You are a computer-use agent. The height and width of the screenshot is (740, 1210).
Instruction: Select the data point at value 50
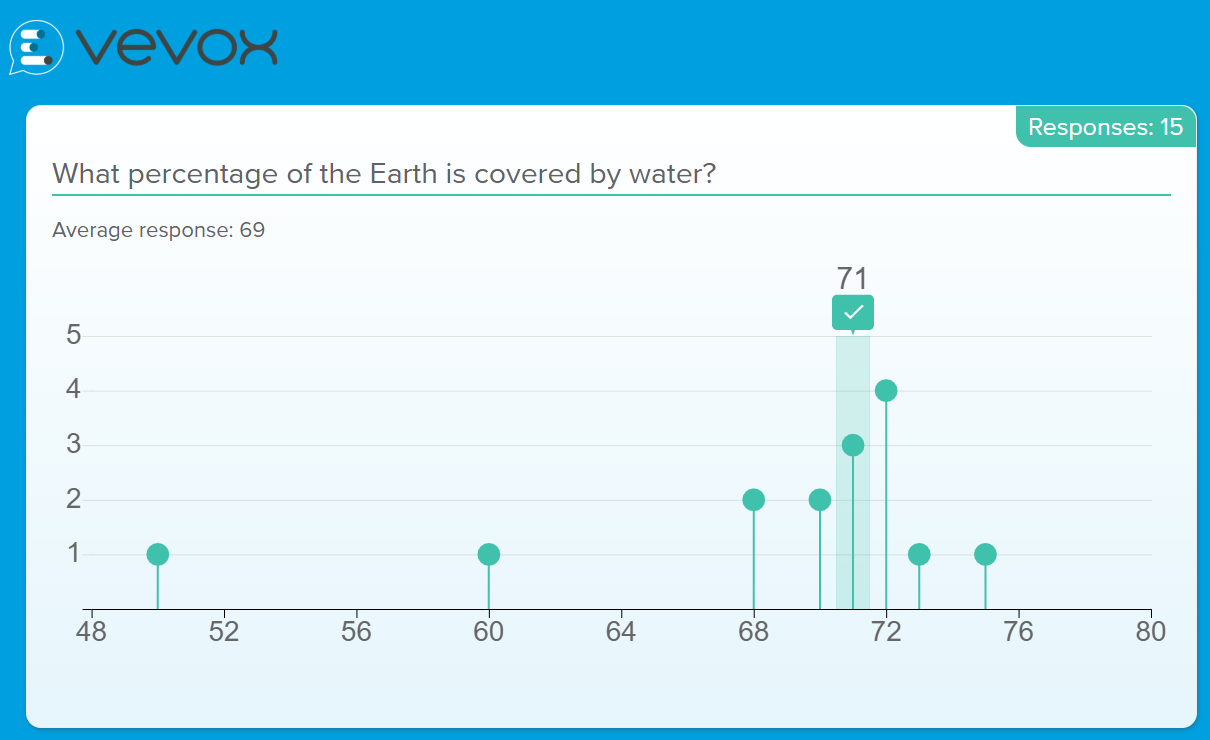point(157,554)
